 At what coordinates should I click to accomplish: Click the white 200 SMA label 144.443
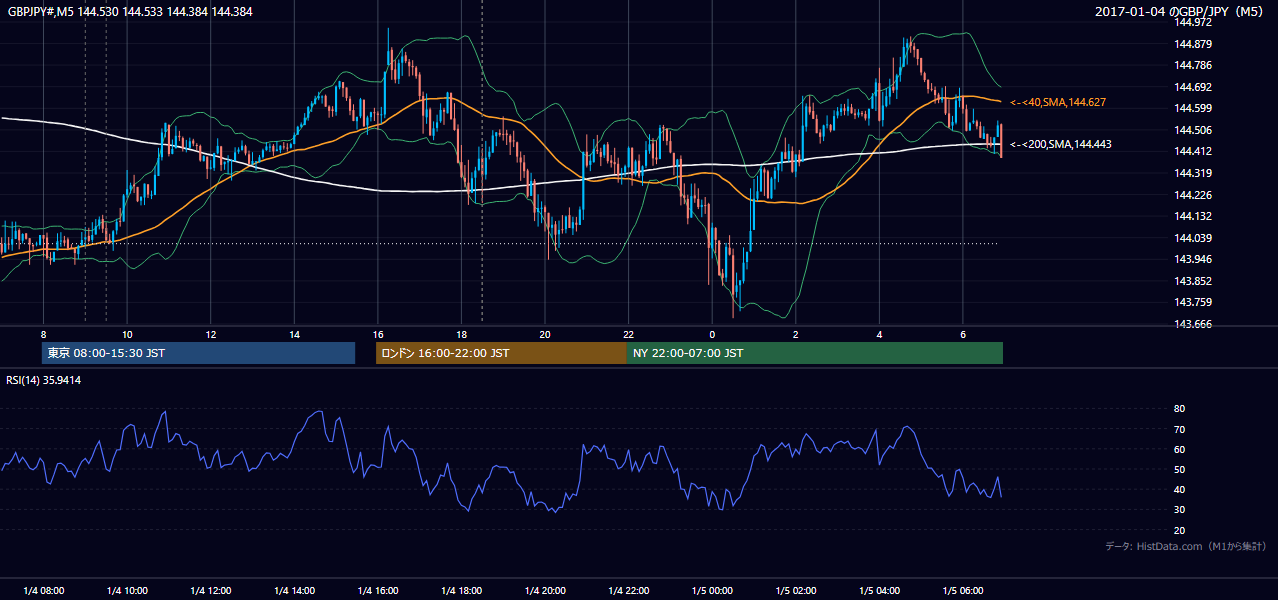[1061, 144]
